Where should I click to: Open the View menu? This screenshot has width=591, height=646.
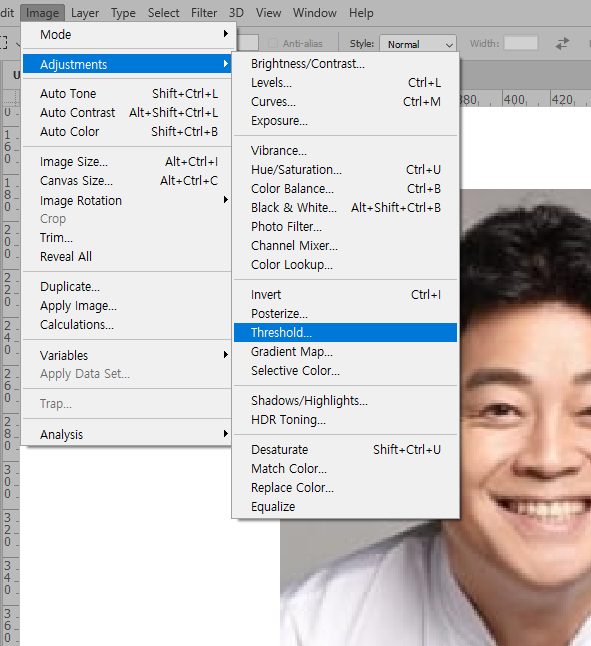(x=269, y=13)
